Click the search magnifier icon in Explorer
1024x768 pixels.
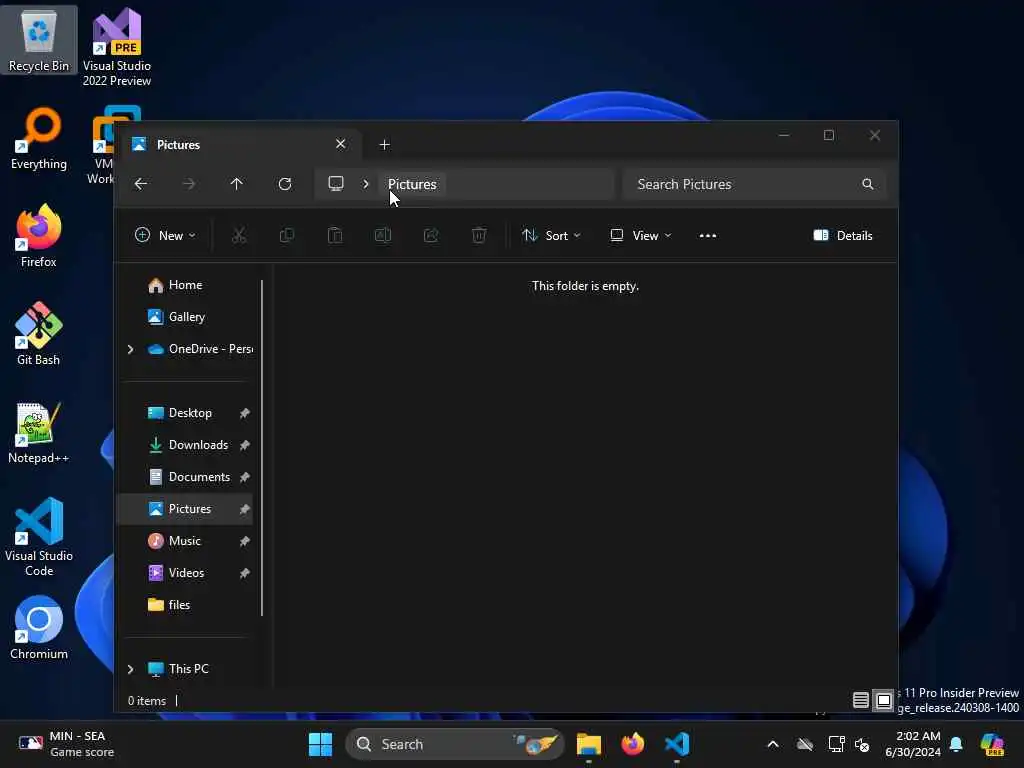coord(867,184)
